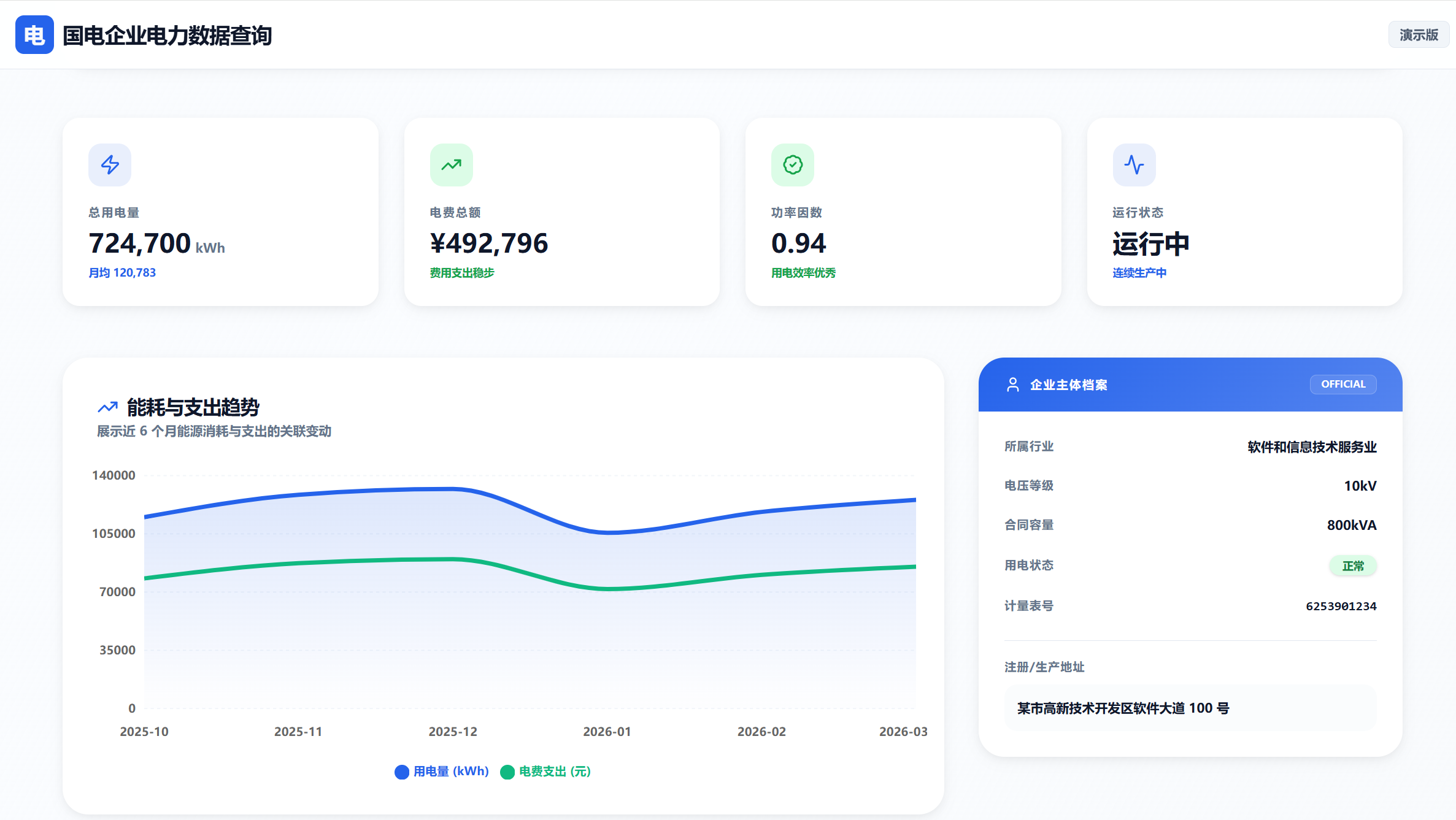Click the chart subtitle 展示近 6 个月能源消耗

tap(214, 432)
